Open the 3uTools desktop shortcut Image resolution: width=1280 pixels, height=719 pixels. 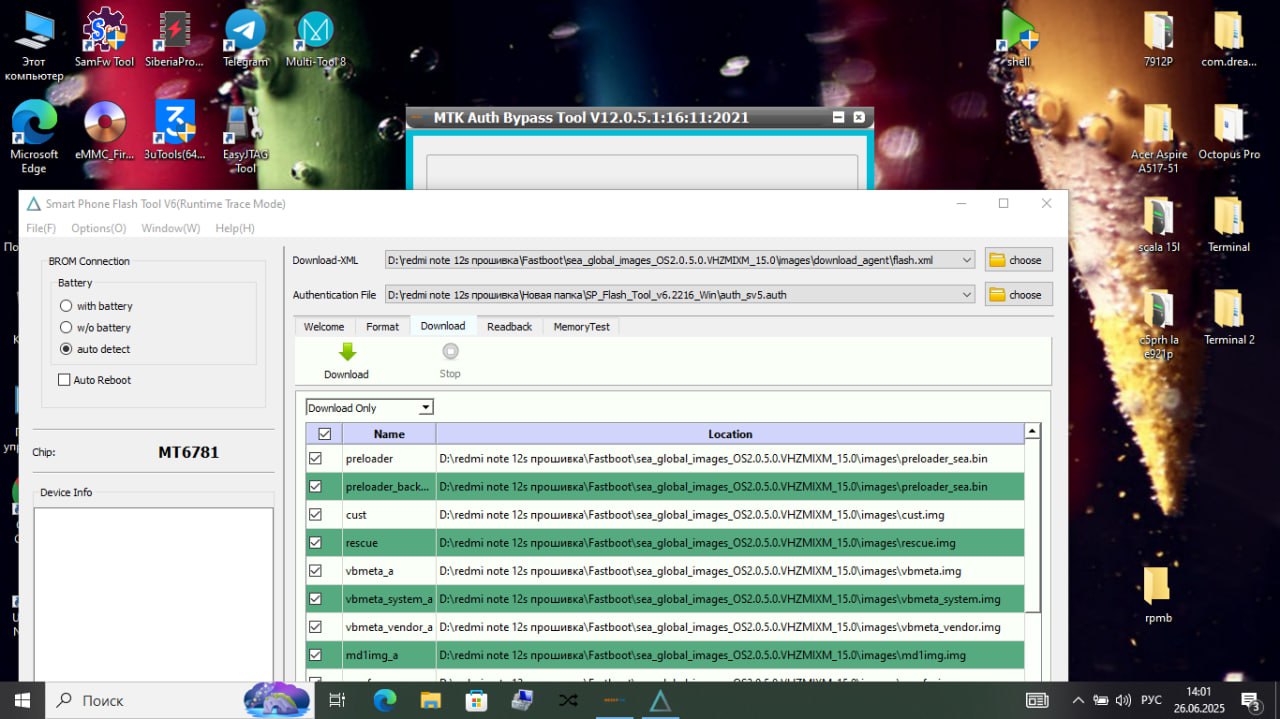click(174, 131)
